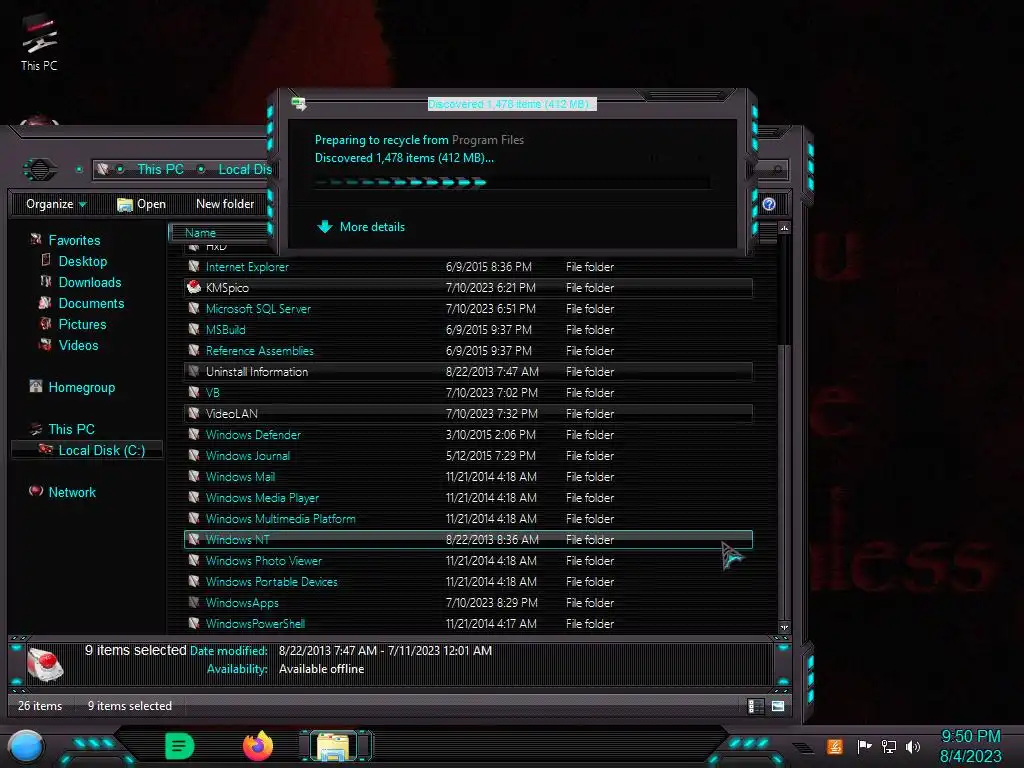Screen dimensions: 1024x768
Task: Select the Microsoft SQL Server folder
Action: tap(469, 308)
